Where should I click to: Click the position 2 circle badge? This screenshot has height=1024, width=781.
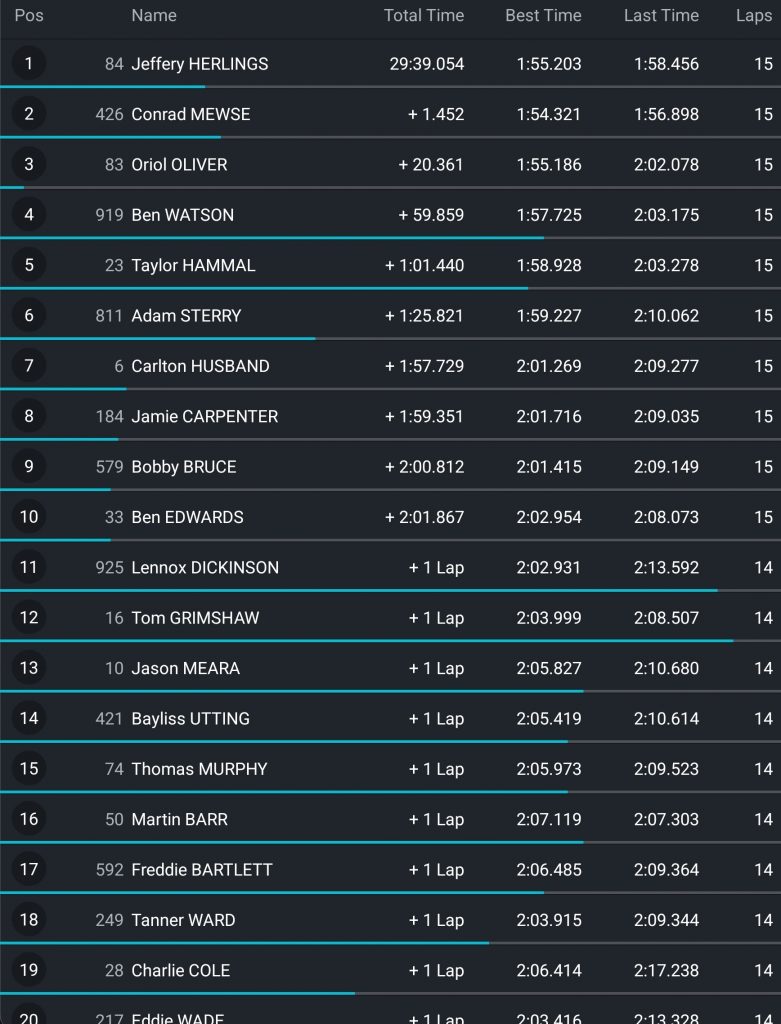(x=28, y=114)
